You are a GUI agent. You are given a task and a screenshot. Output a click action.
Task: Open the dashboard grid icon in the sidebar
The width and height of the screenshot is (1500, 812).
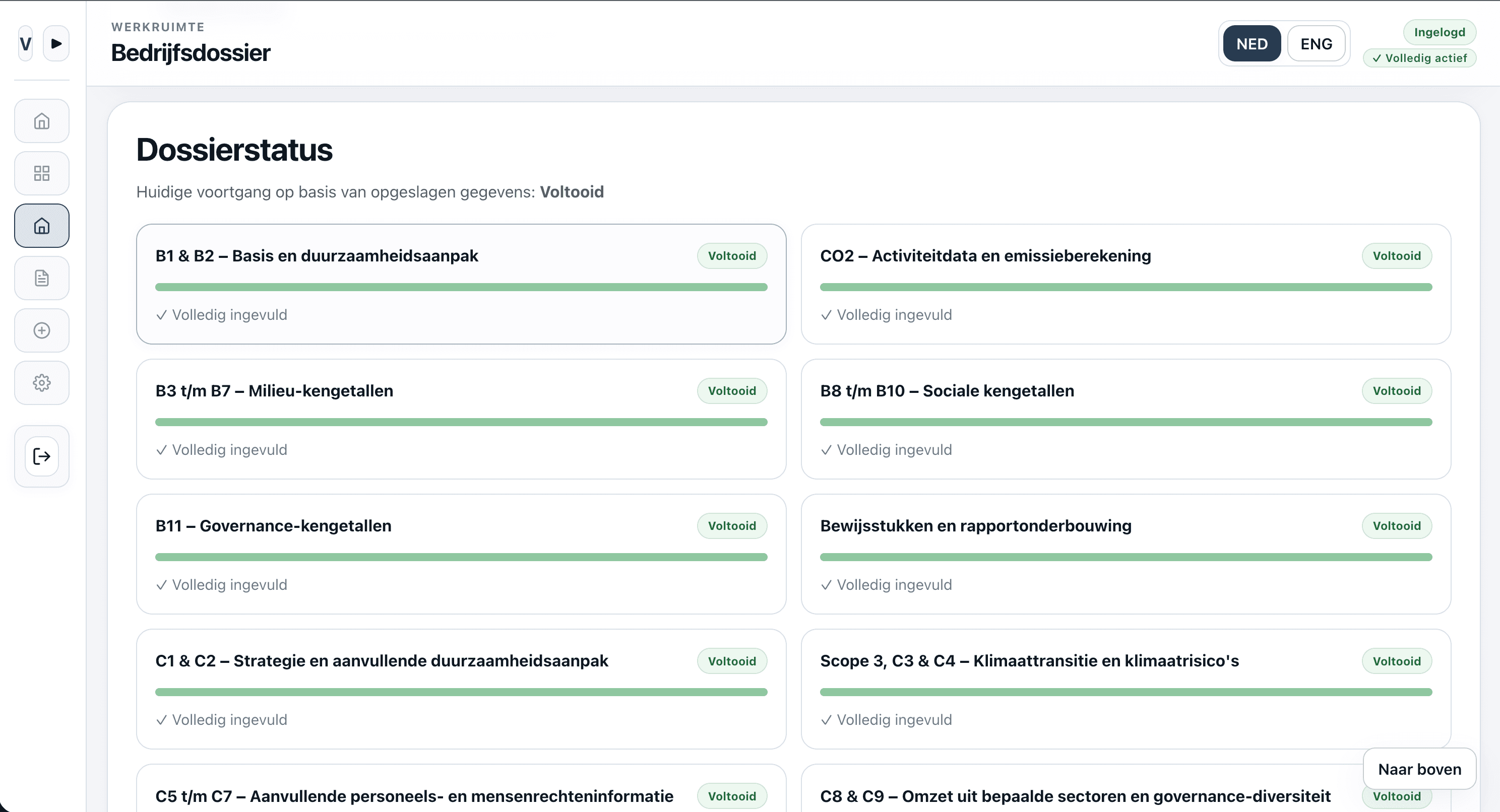[x=41, y=173]
